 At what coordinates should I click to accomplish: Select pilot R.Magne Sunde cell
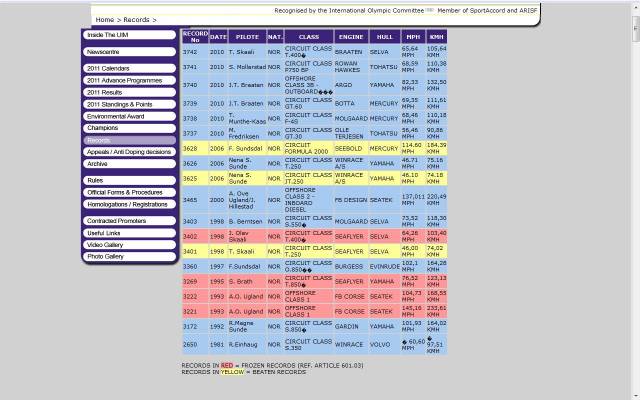point(247,327)
